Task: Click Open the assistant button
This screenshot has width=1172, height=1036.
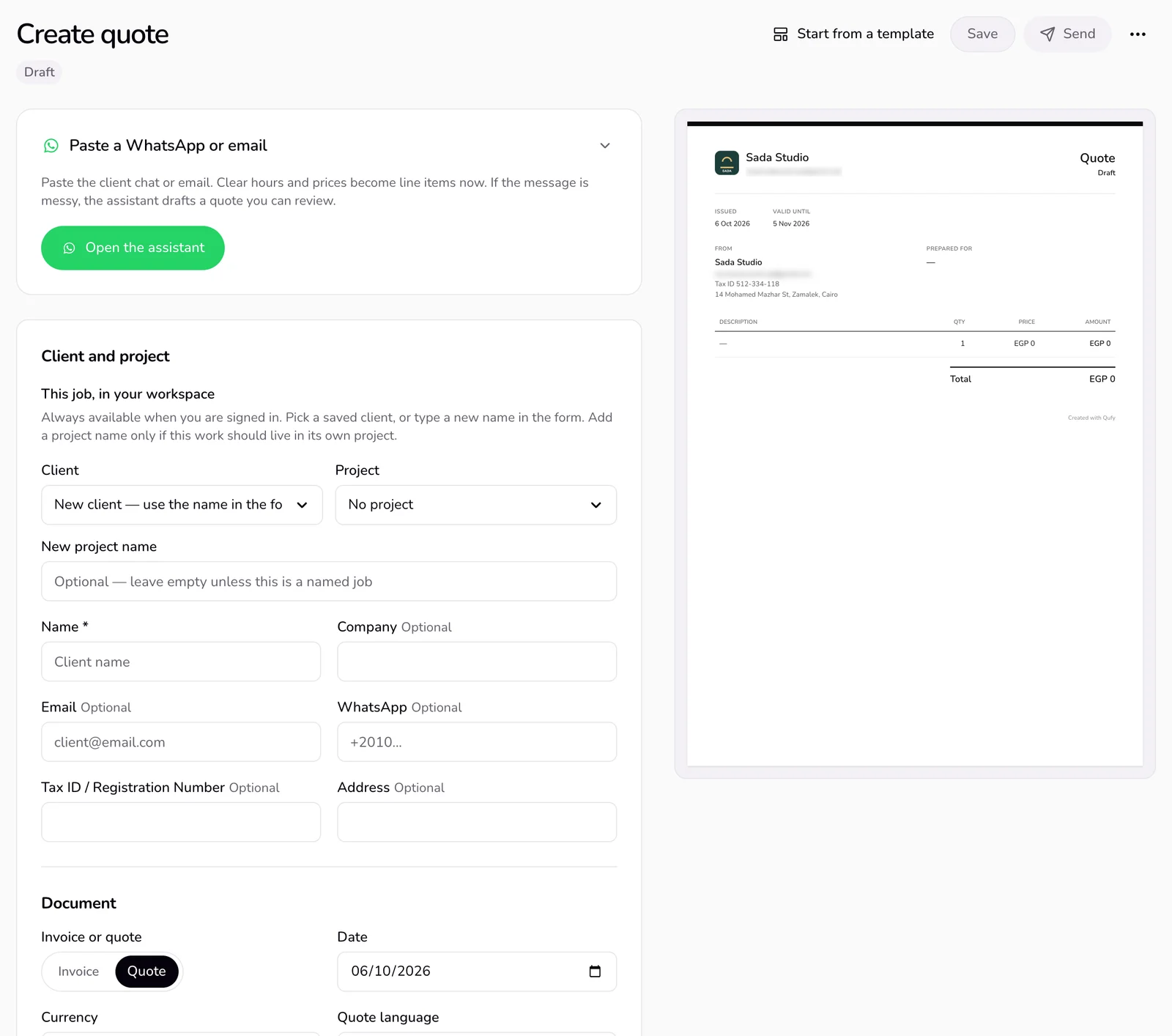Action: [133, 248]
